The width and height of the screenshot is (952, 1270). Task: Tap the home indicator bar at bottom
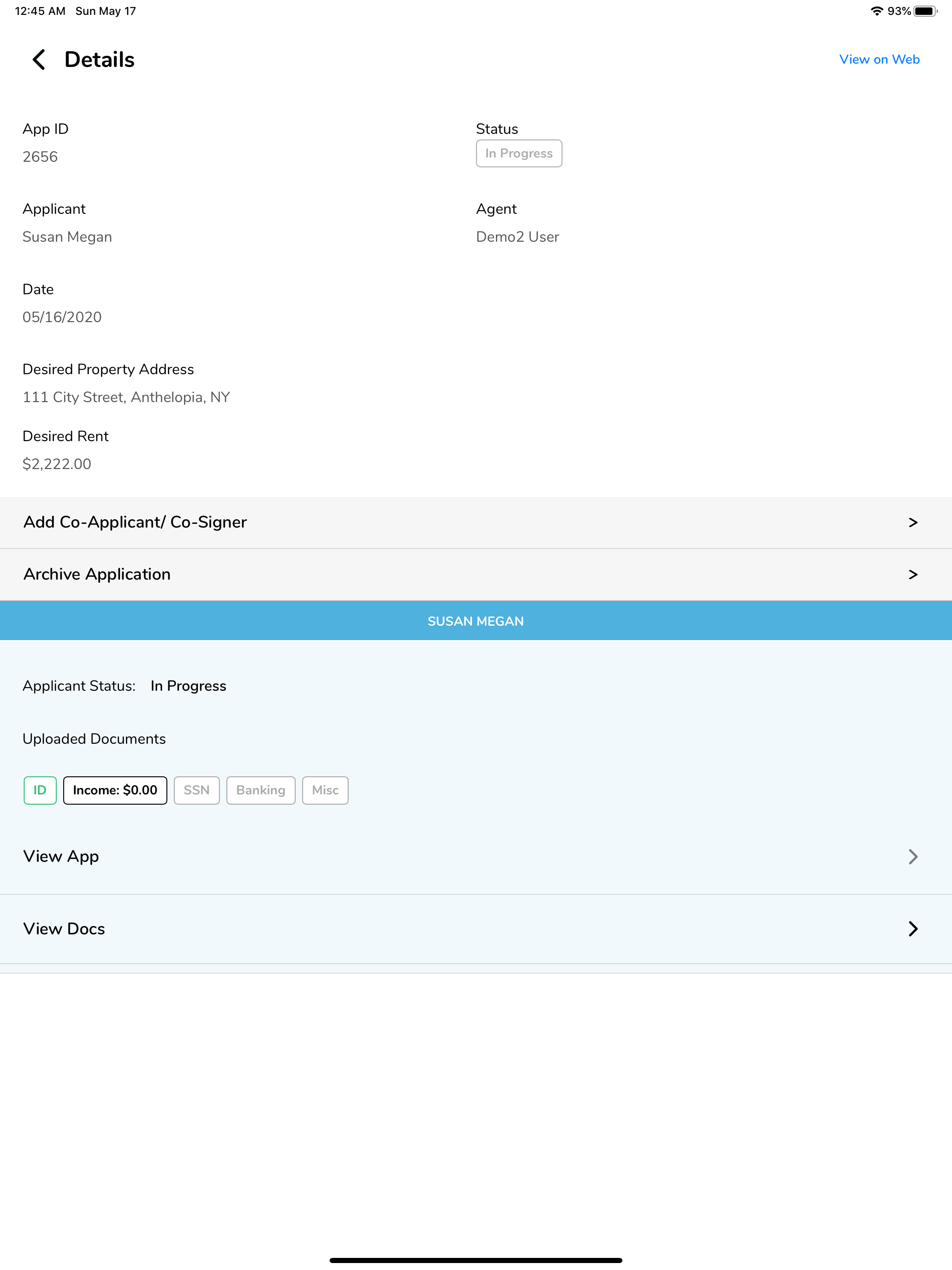pyautogui.click(x=476, y=1260)
